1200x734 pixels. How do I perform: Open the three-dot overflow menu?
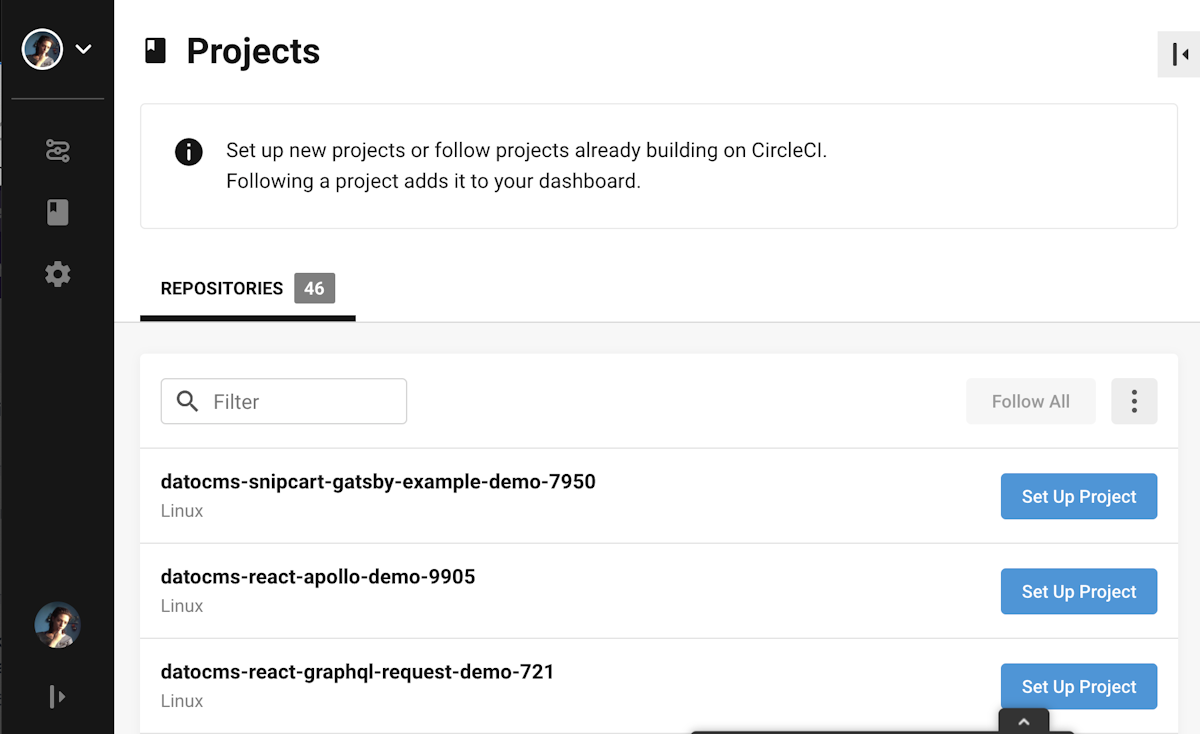pyautogui.click(x=1134, y=401)
